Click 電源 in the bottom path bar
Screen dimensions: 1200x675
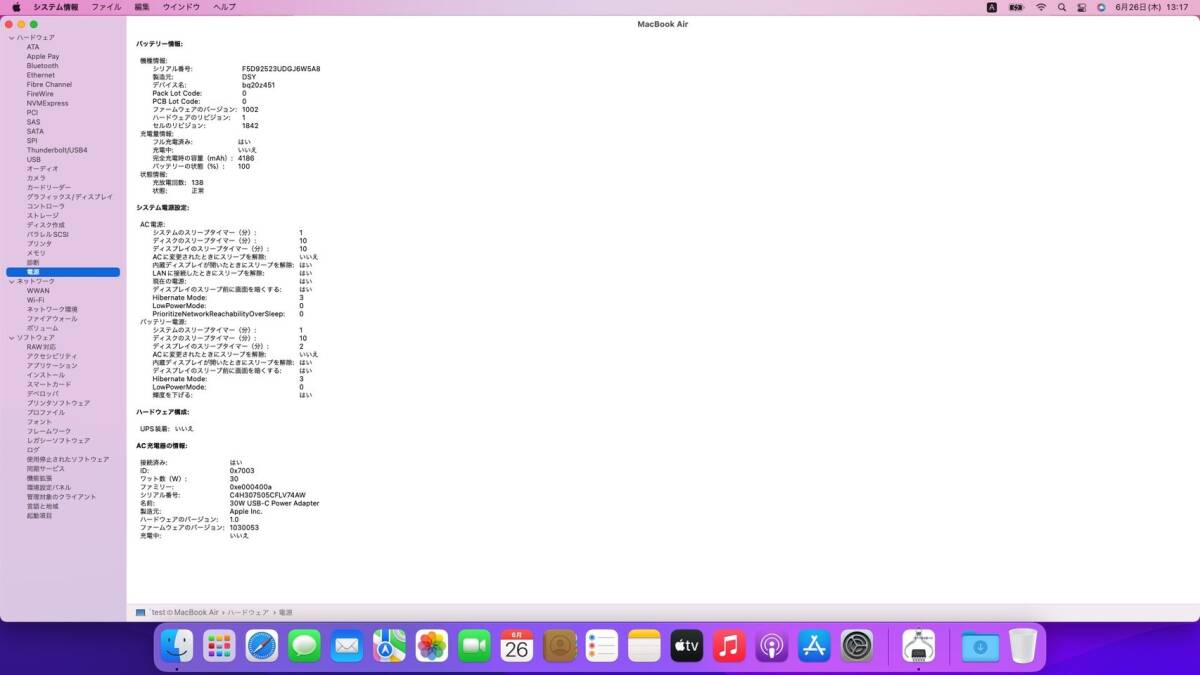click(x=286, y=612)
